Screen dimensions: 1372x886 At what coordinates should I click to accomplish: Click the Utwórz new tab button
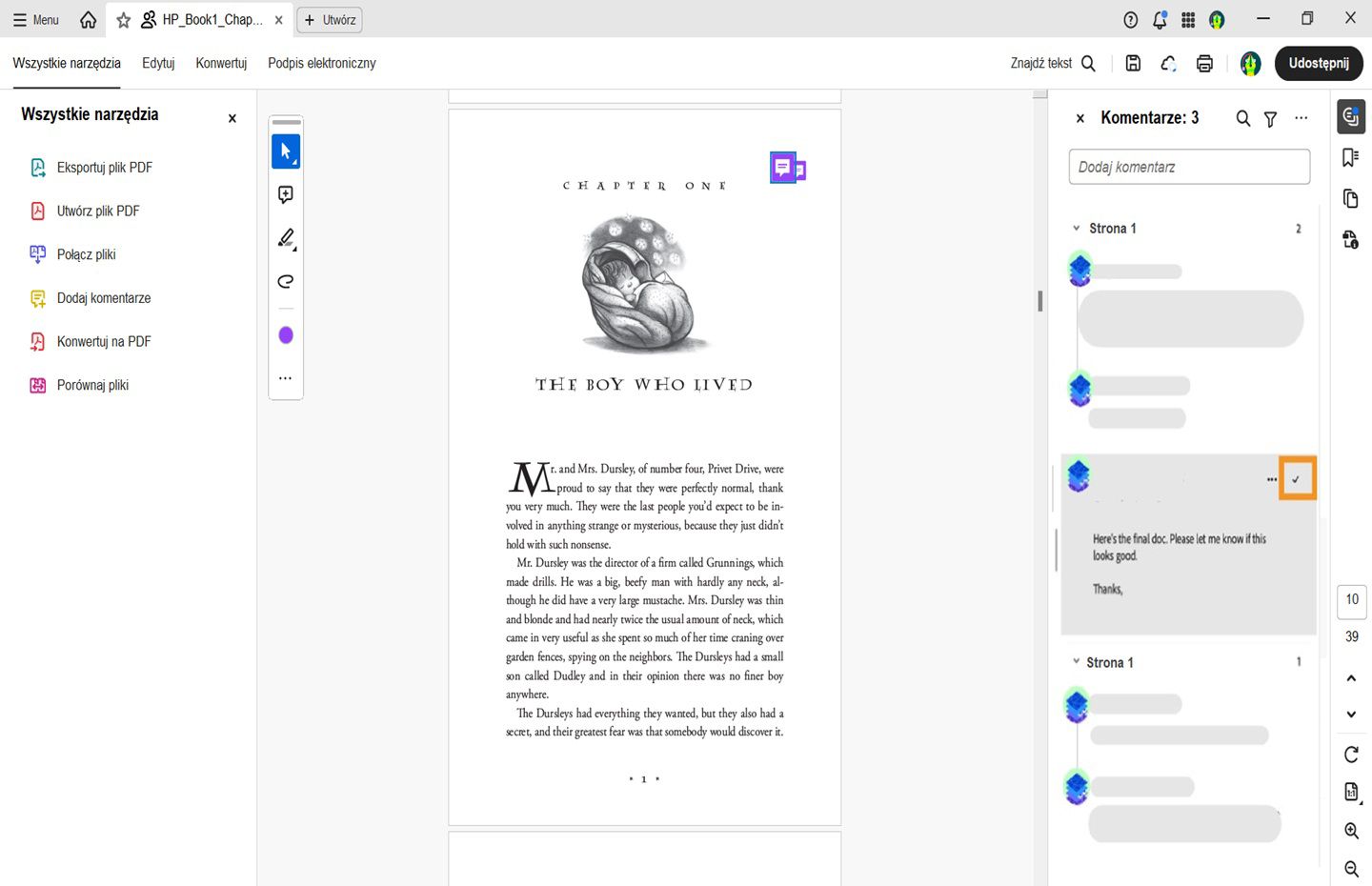pos(330,20)
